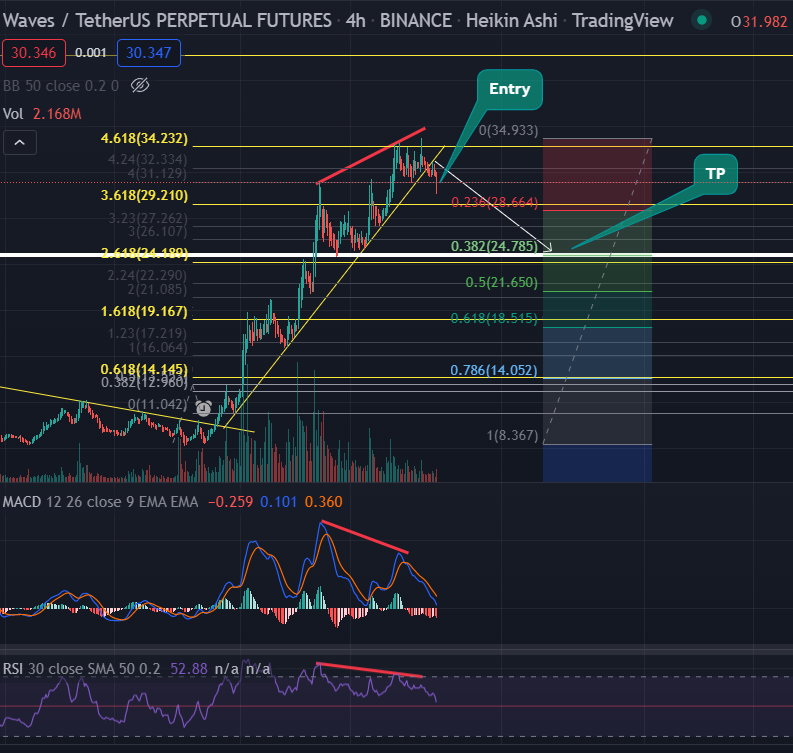Click the 2.24(22.290) Fibonacci level label
Screen dimensions: 793x753
pos(147,276)
